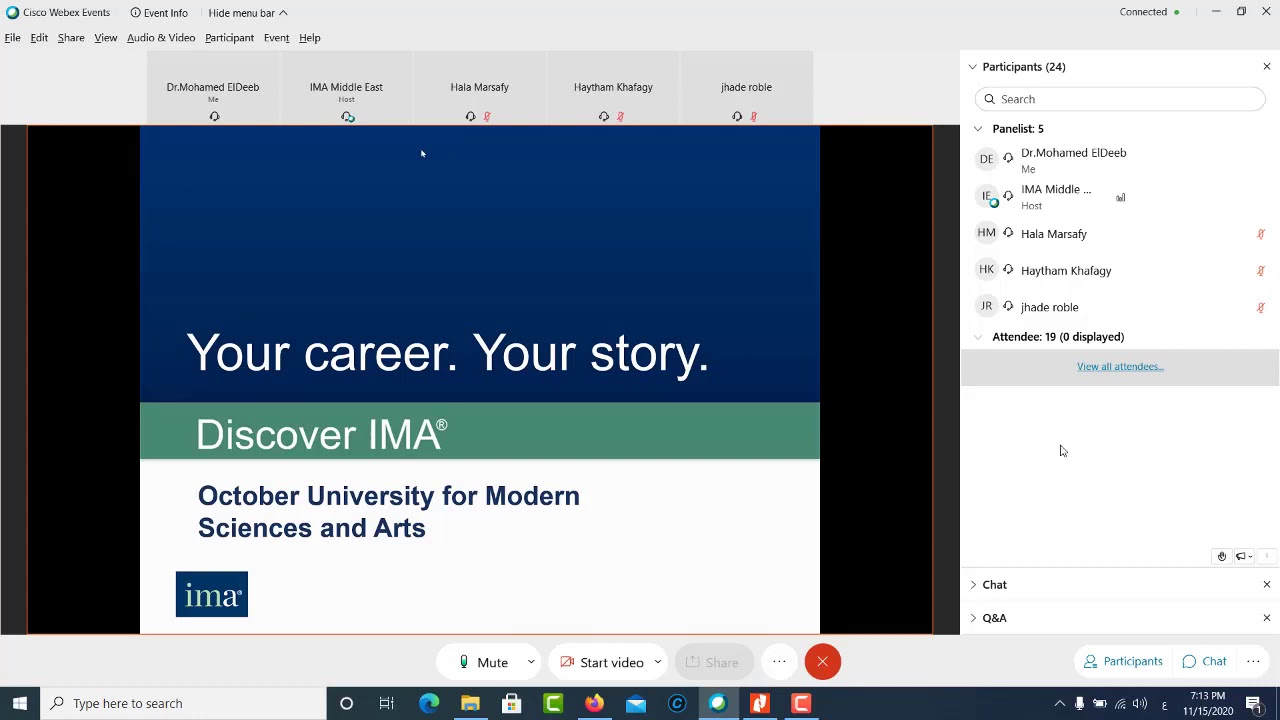Open the more options ellipsis in the control bar
The width and height of the screenshot is (1280, 720).
tap(779, 662)
